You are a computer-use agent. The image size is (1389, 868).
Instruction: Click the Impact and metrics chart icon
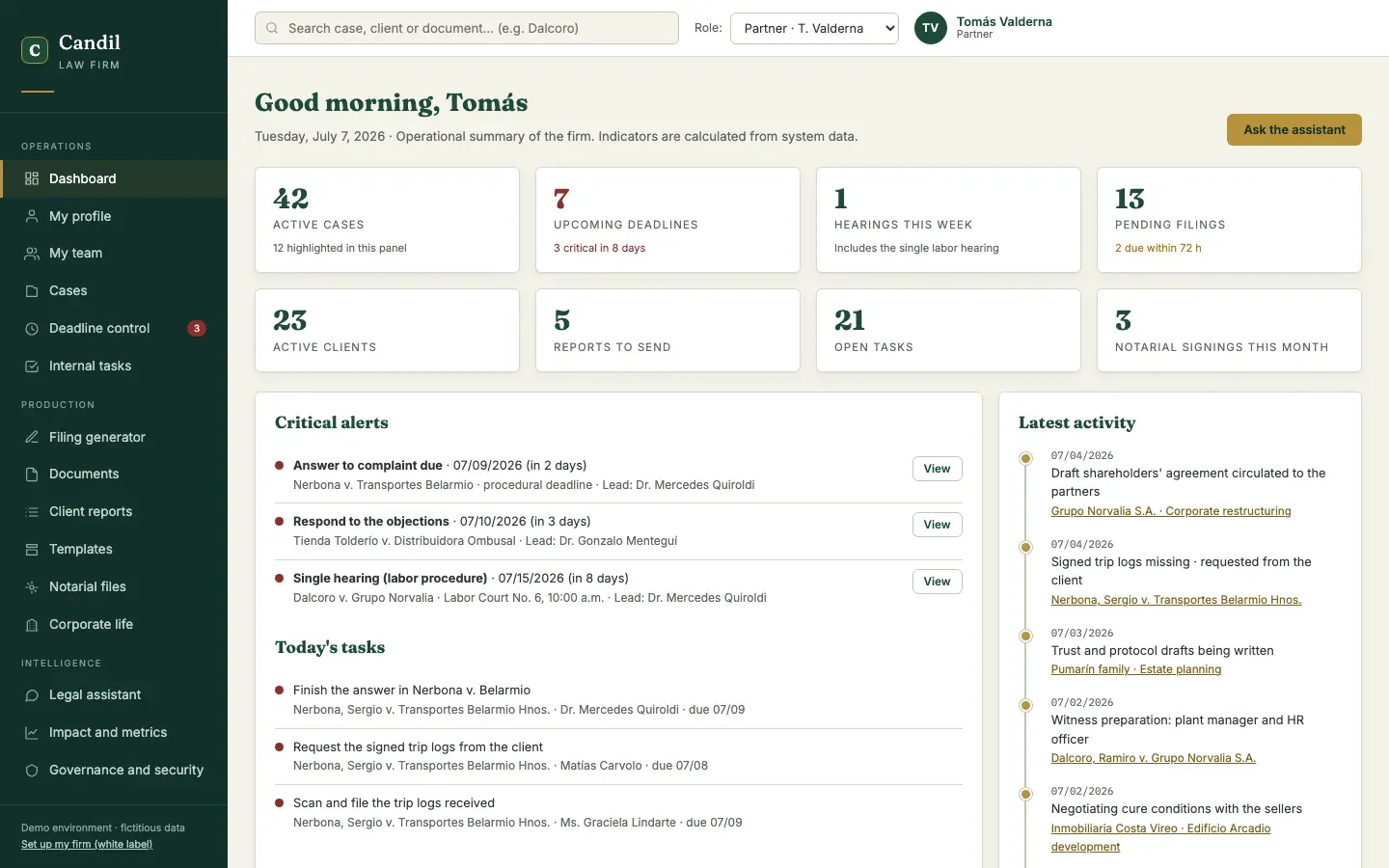(32, 732)
